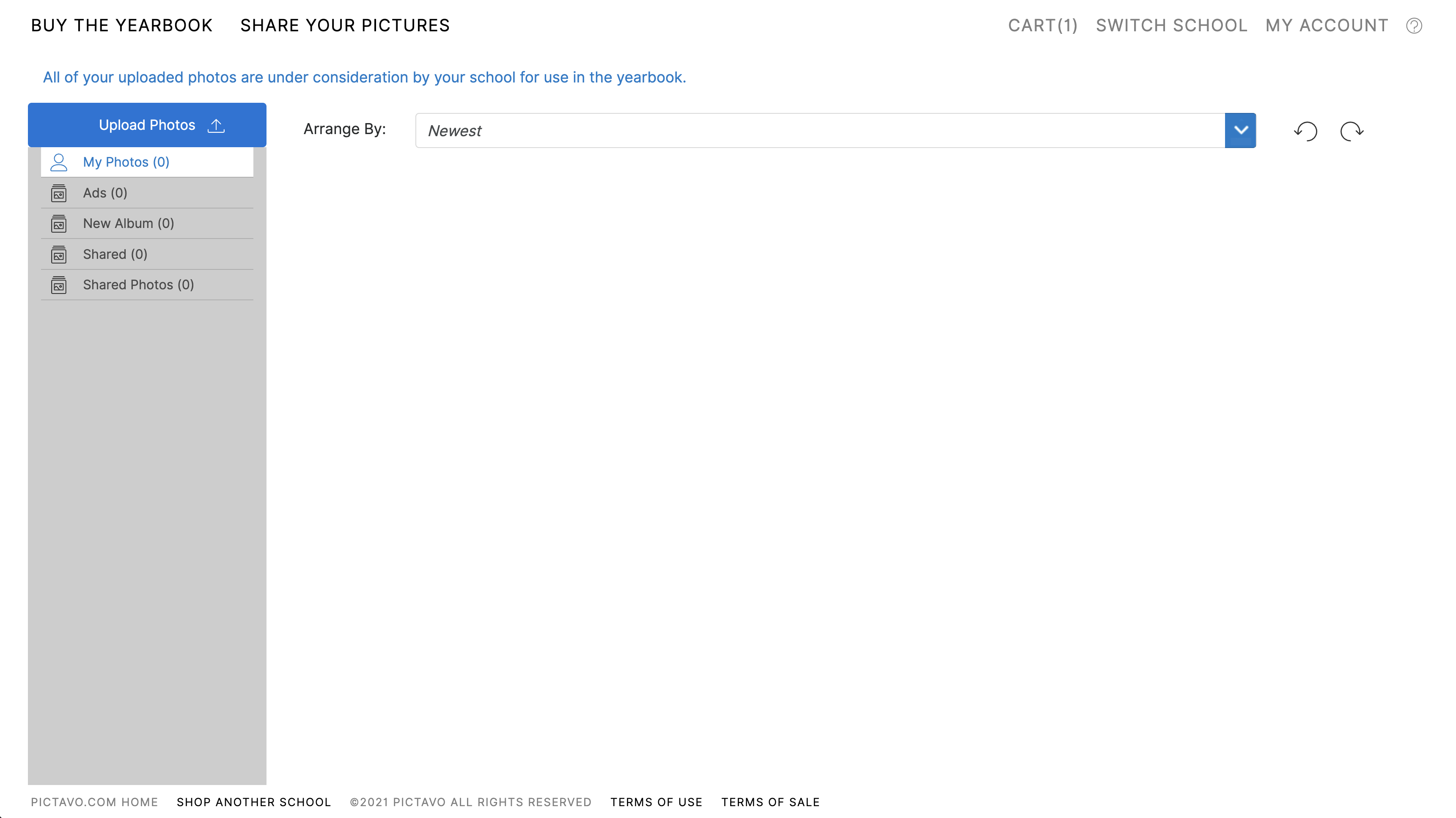Image resolution: width=1456 pixels, height=818 pixels.
Task: Click the uploaded photos consideration notice text
Action: point(365,77)
